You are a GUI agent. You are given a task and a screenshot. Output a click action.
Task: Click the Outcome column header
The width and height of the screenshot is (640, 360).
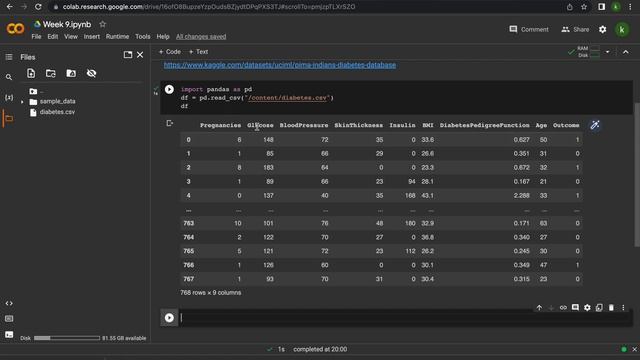pyautogui.click(x=566, y=125)
